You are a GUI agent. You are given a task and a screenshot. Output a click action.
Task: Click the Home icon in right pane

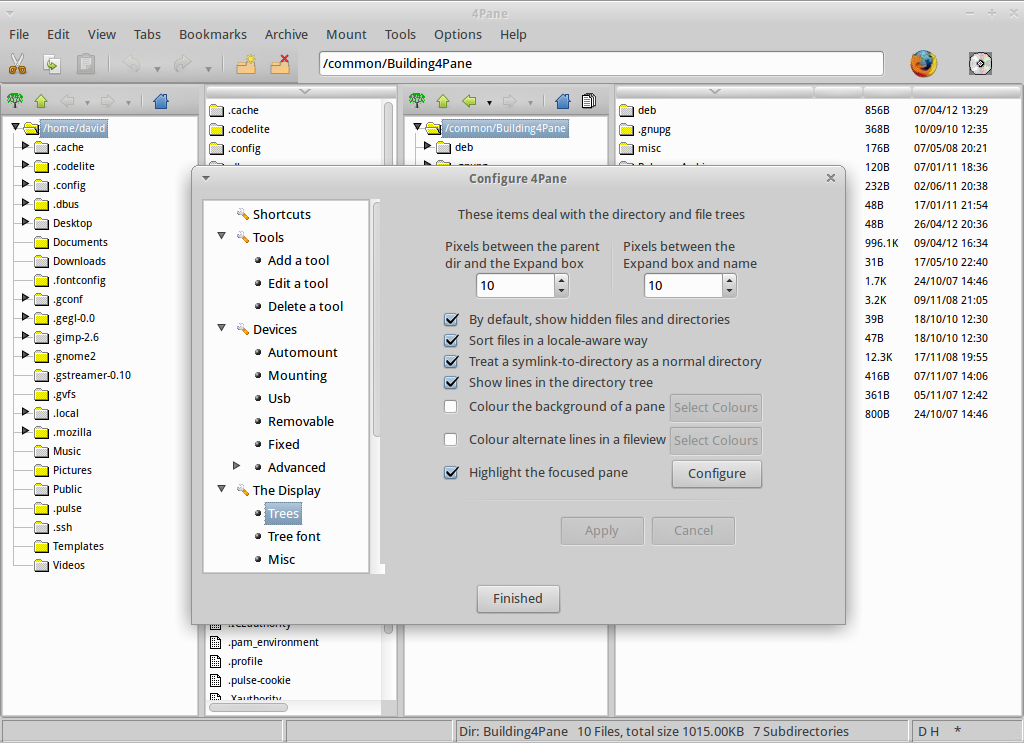(x=563, y=101)
